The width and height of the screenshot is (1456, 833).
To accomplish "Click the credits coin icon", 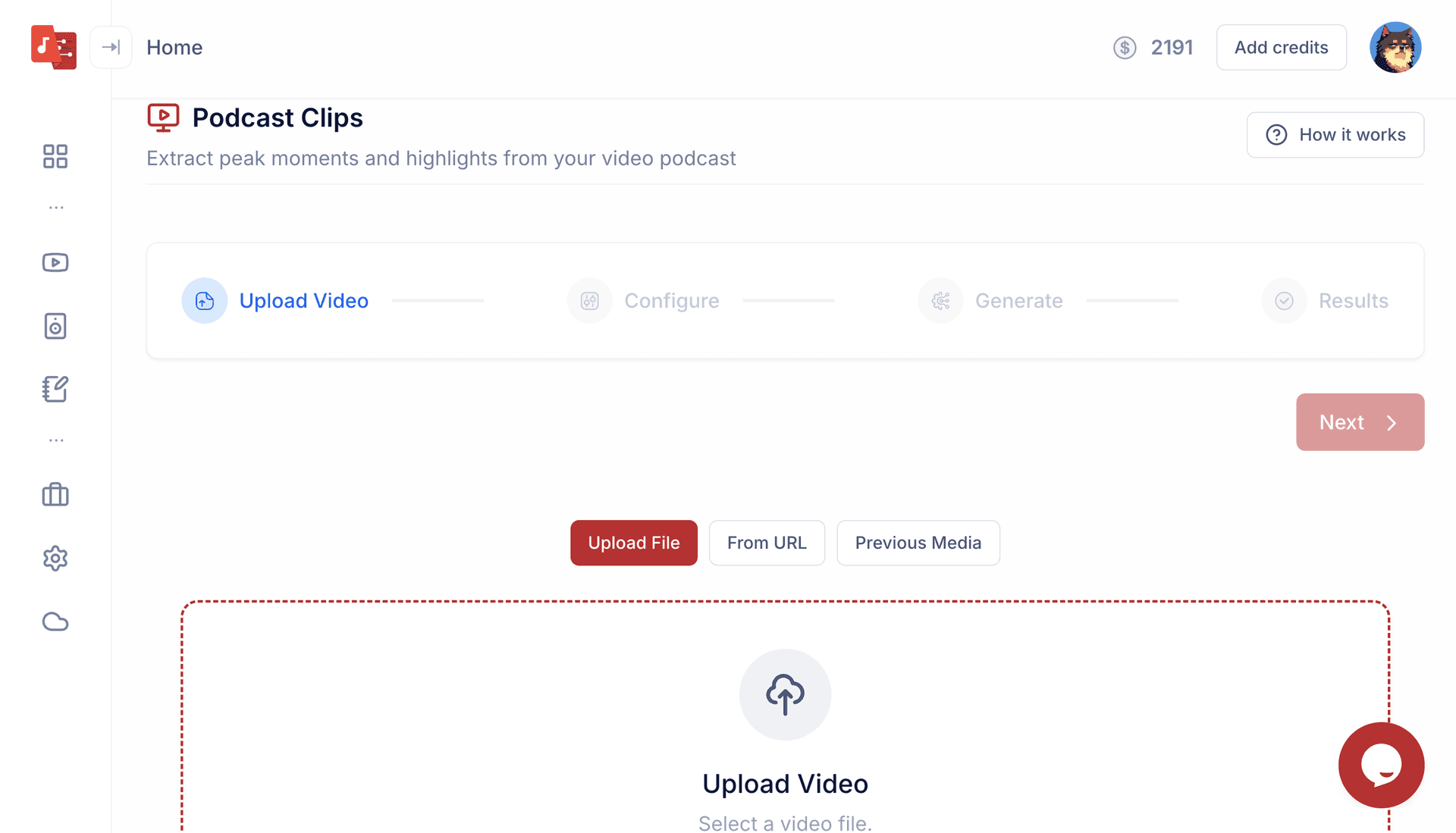I will point(1125,48).
